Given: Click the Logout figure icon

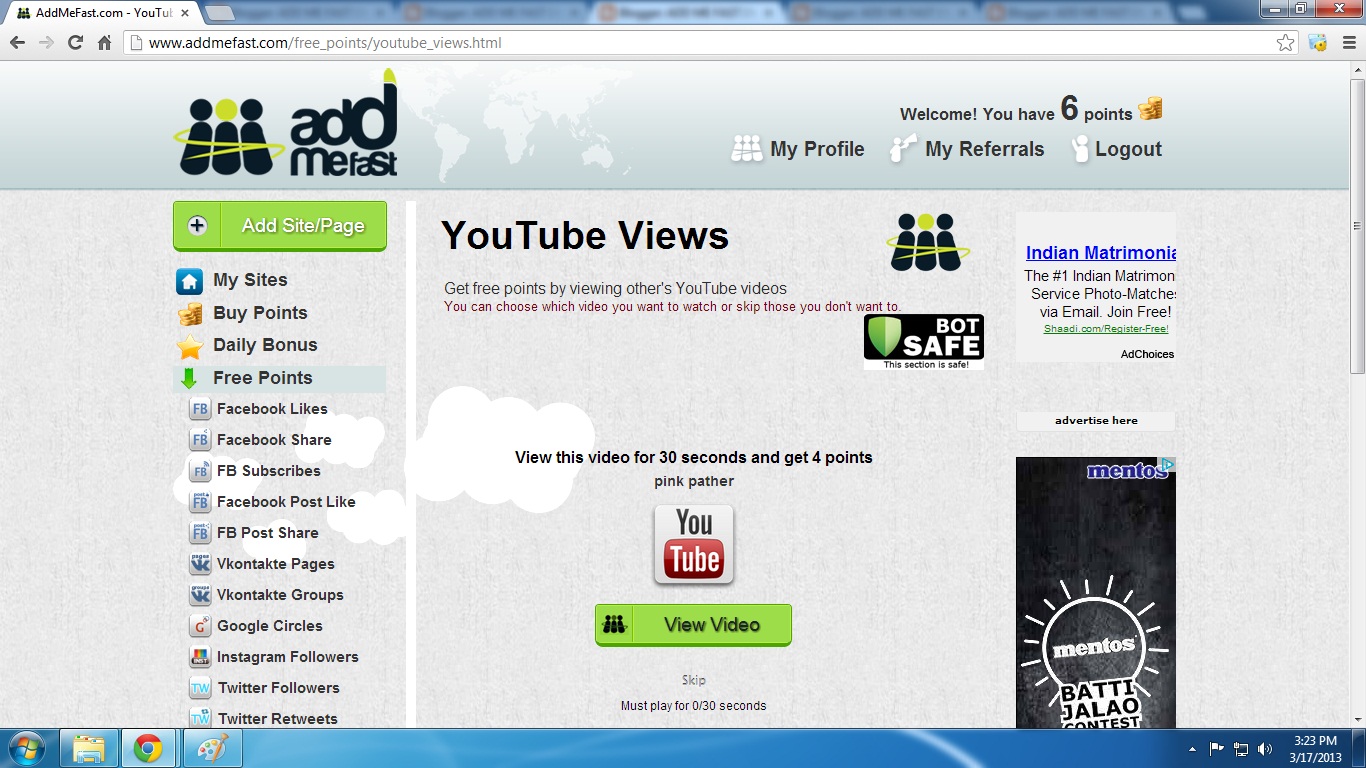Looking at the screenshot, I should point(1080,149).
